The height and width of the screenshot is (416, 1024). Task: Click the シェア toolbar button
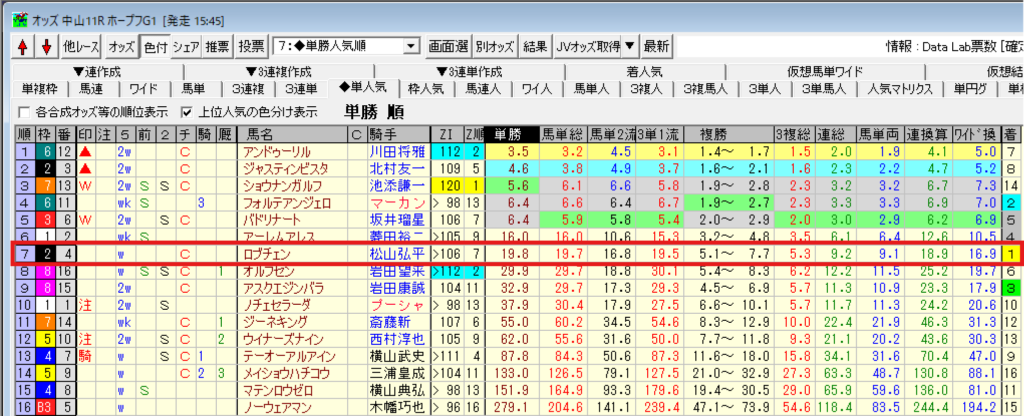(x=186, y=46)
